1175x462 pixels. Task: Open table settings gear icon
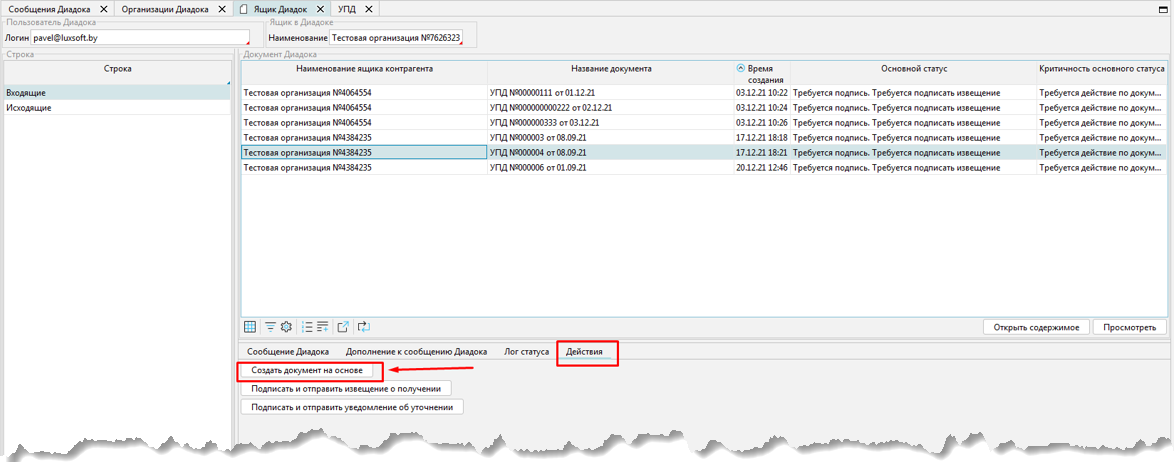pyautogui.click(x=285, y=326)
